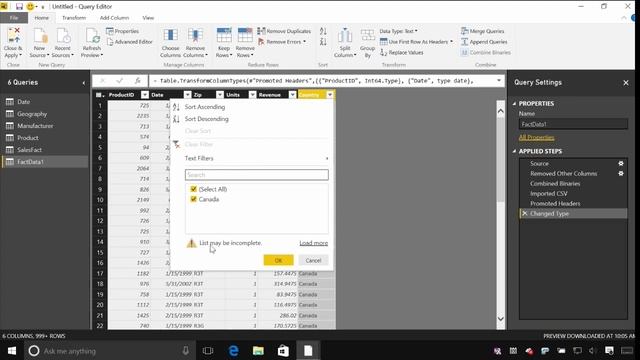Close the Query Settings pane
Viewport: 640px width, 360px height.
(x=626, y=83)
